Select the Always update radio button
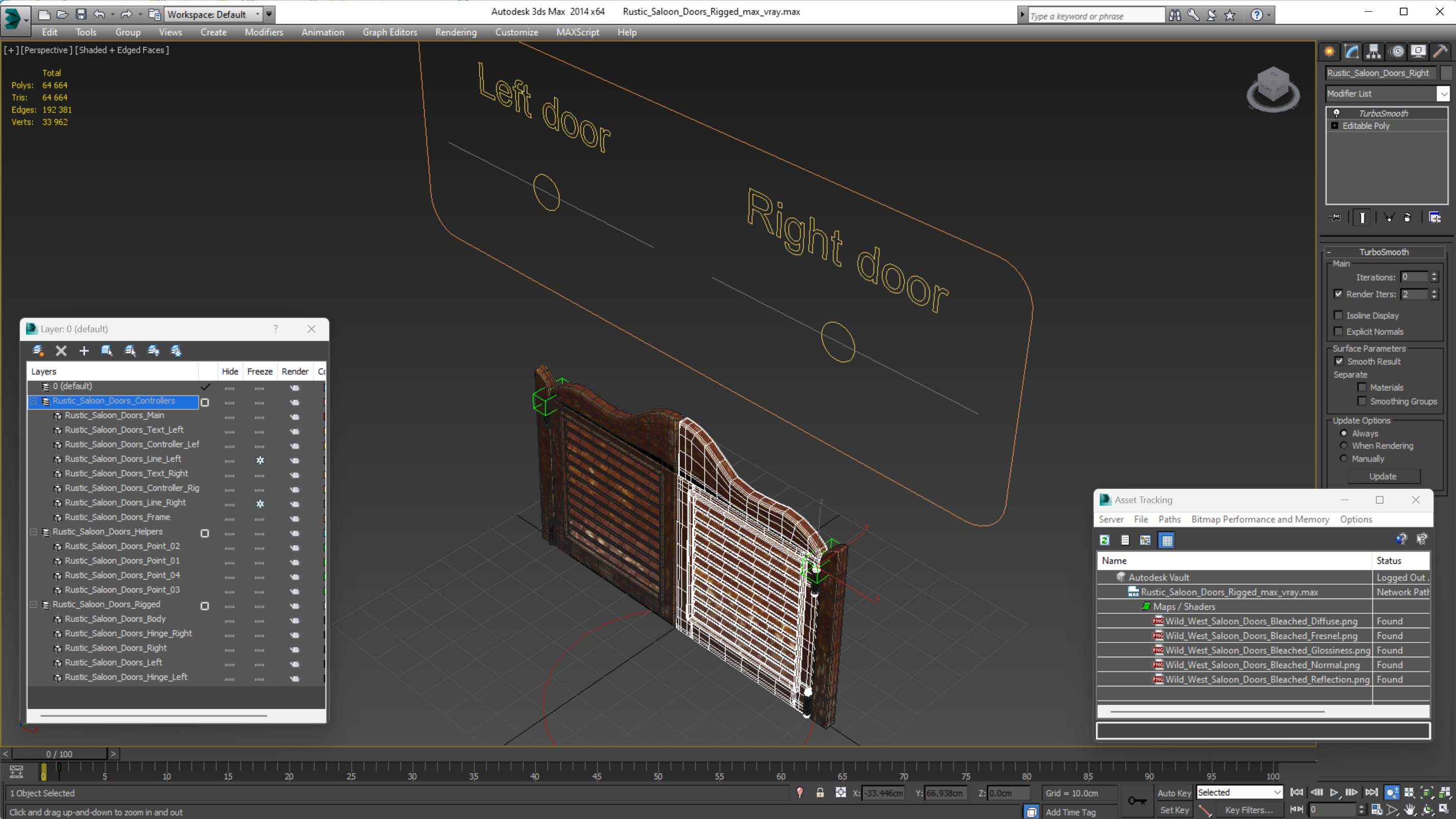This screenshot has height=819, width=1456. pos(1344,433)
